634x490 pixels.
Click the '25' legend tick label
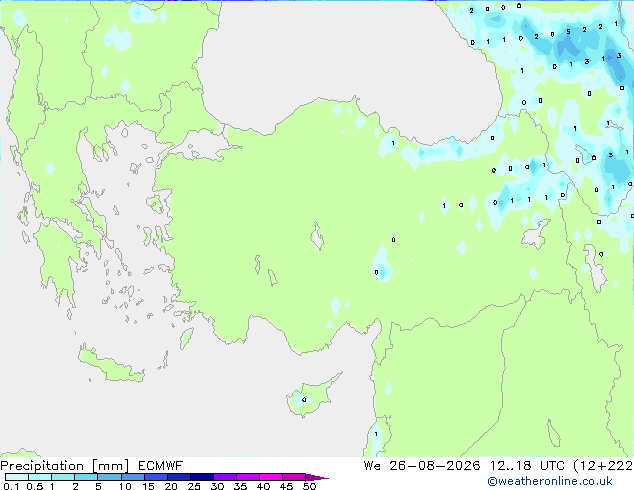click(194, 486)
